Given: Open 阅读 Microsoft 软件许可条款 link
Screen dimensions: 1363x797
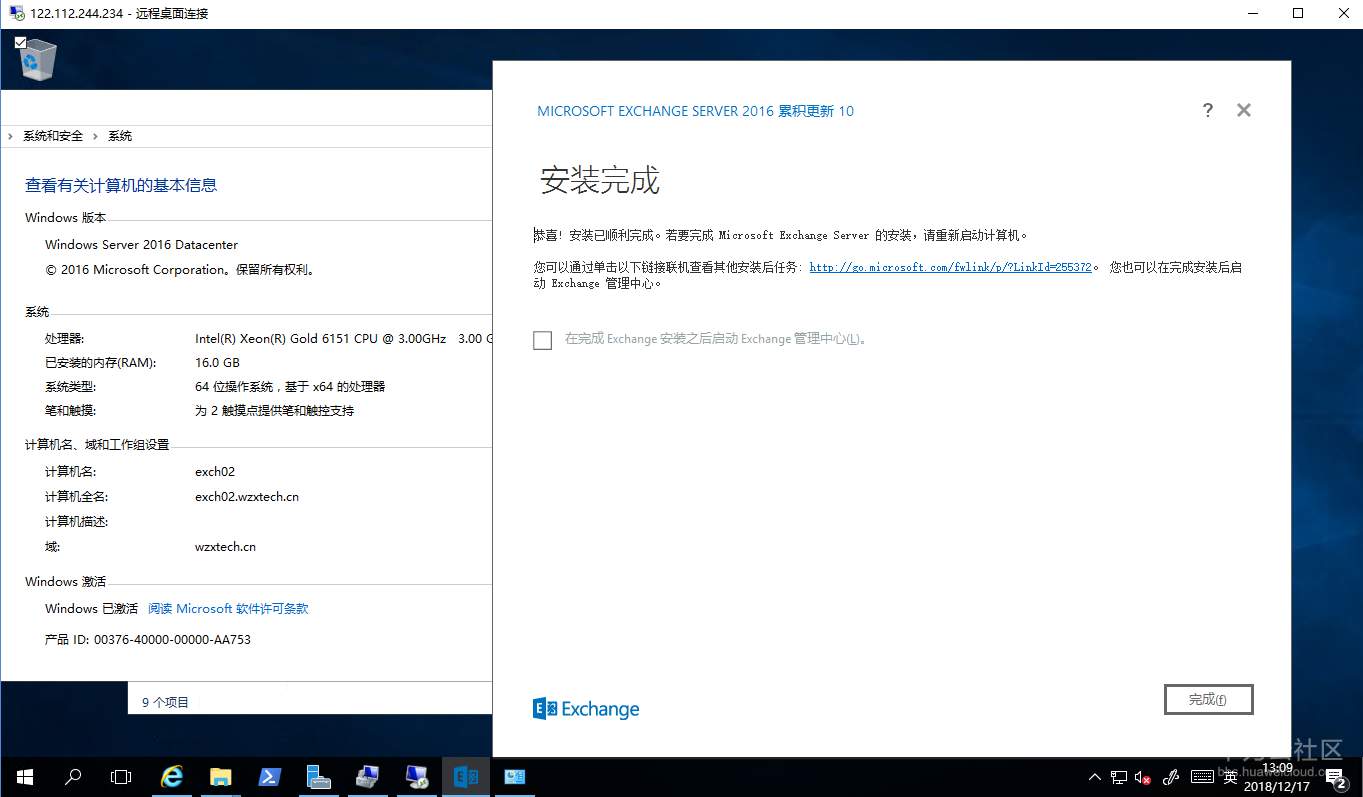Looking at the screenshot, I should coord(228,608).
